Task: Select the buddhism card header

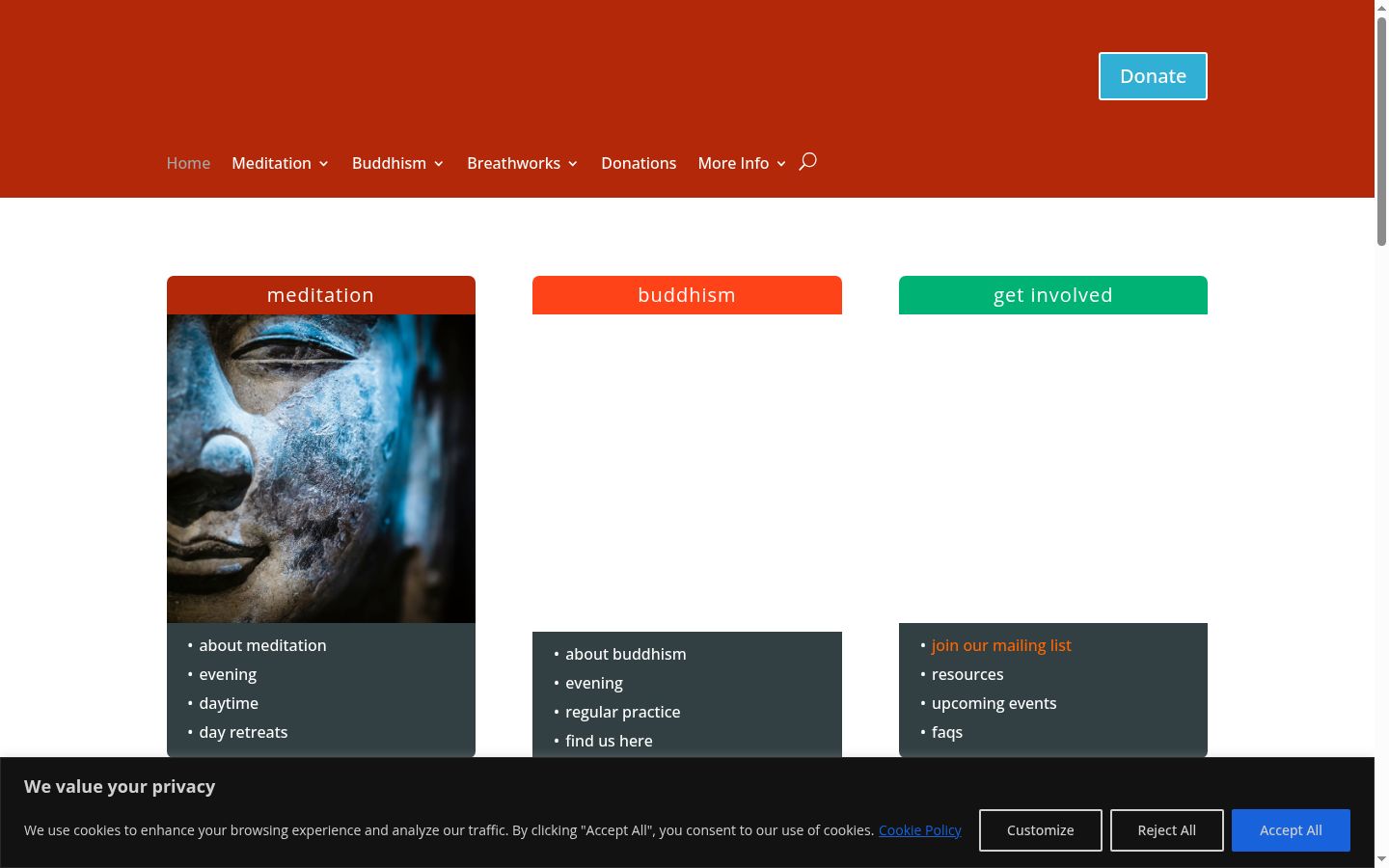Action: (x=687, y=295)
